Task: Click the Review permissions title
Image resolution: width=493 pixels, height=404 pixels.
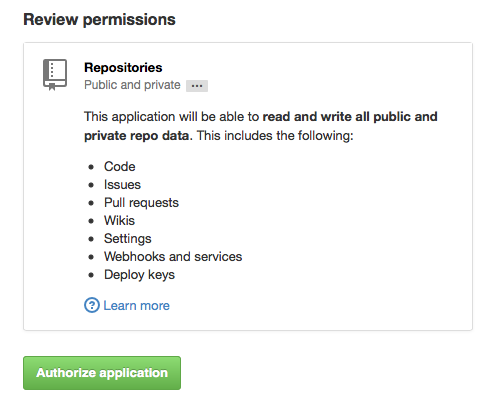Action: click(99, 19)
